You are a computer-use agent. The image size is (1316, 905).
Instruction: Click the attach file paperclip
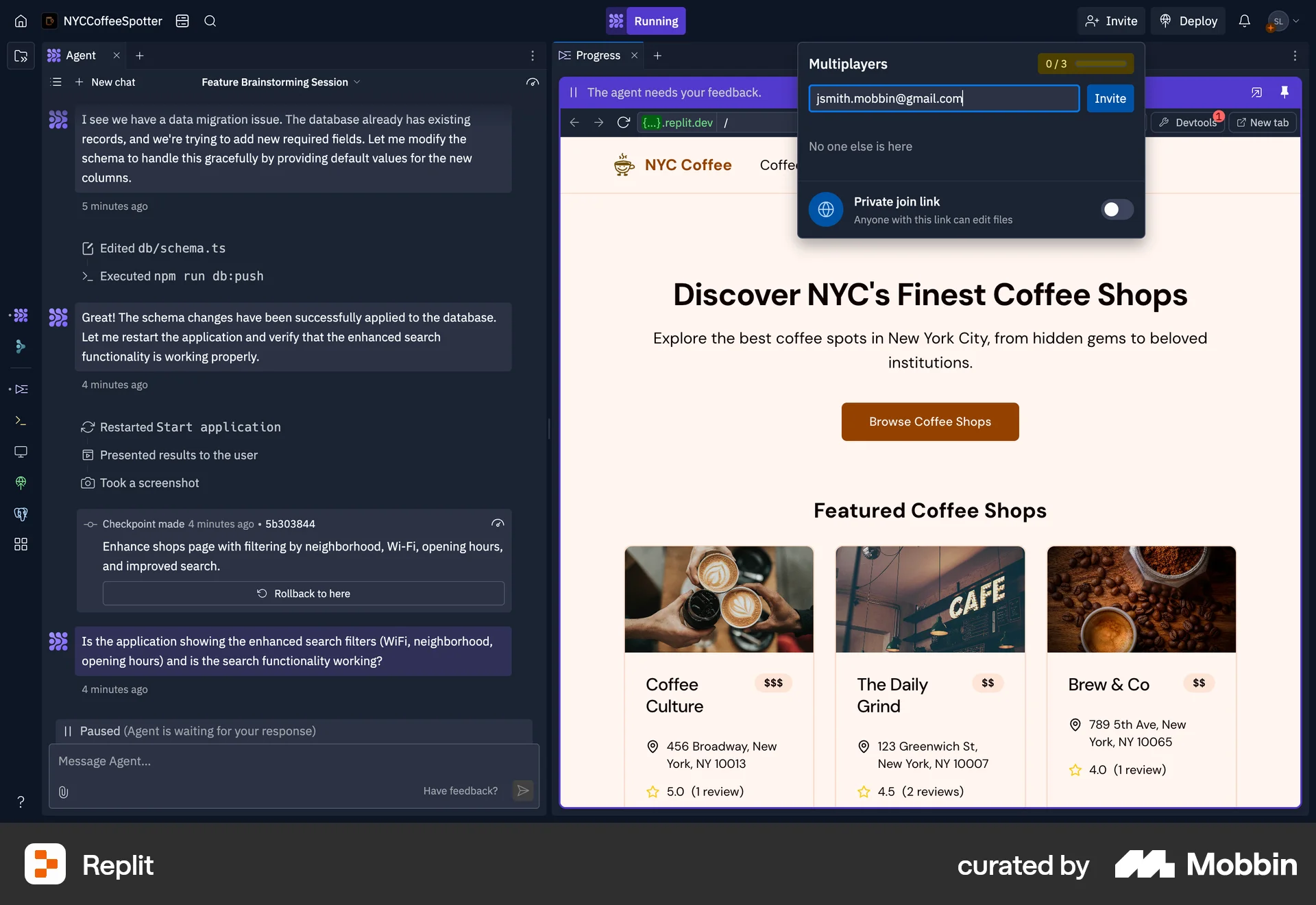[63, 792]
